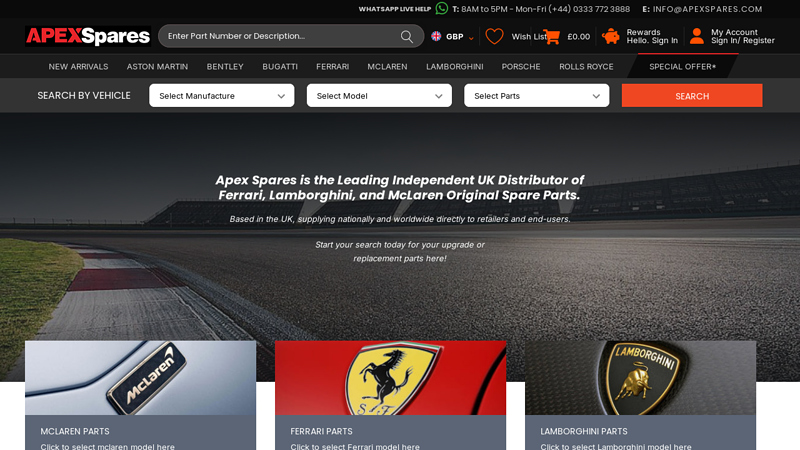The height and width of the screenshot is (450, 800).
Task: Click 'Based in the UK' subtitle text
Action: 399,219
